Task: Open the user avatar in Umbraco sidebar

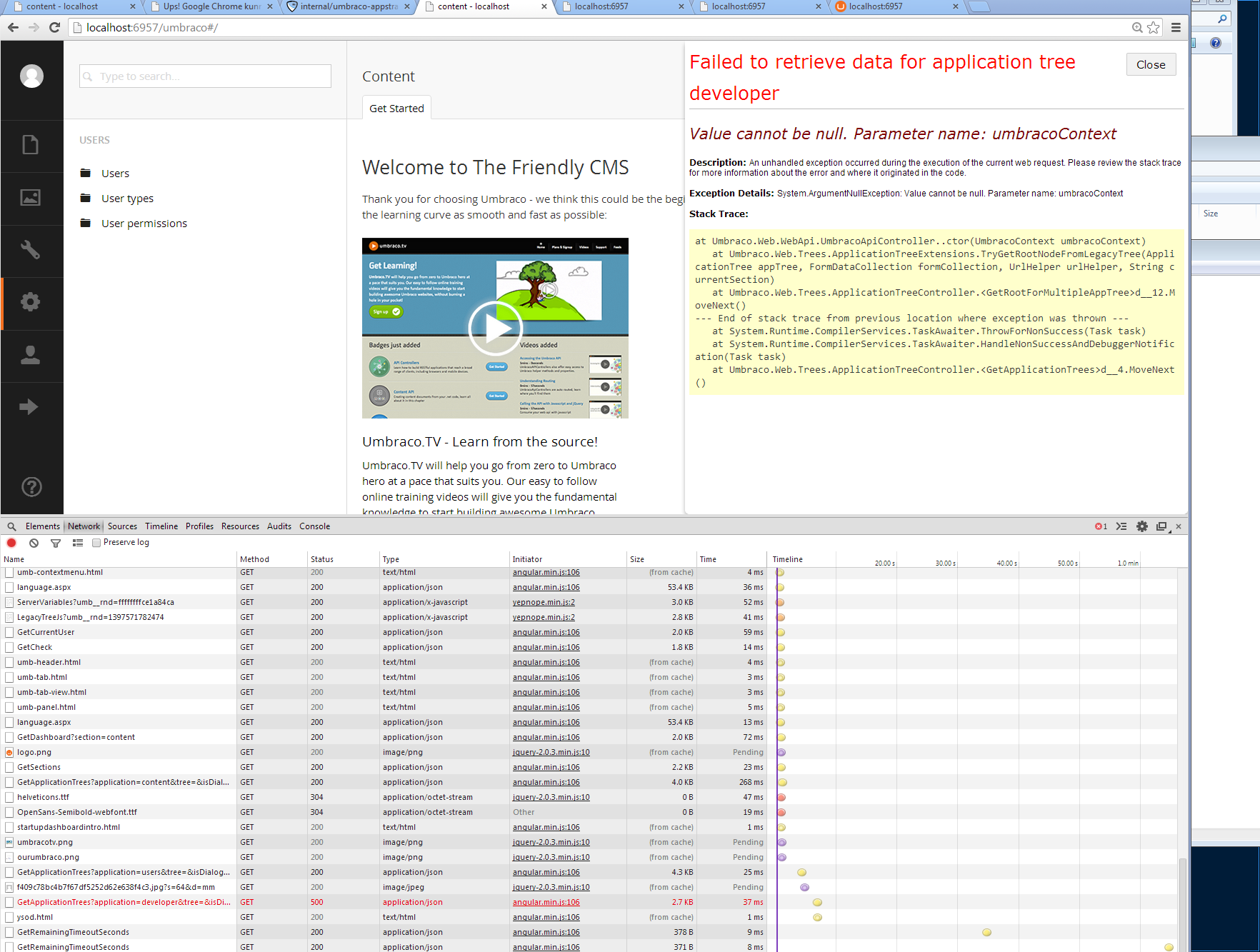Action: click(31, 76)
